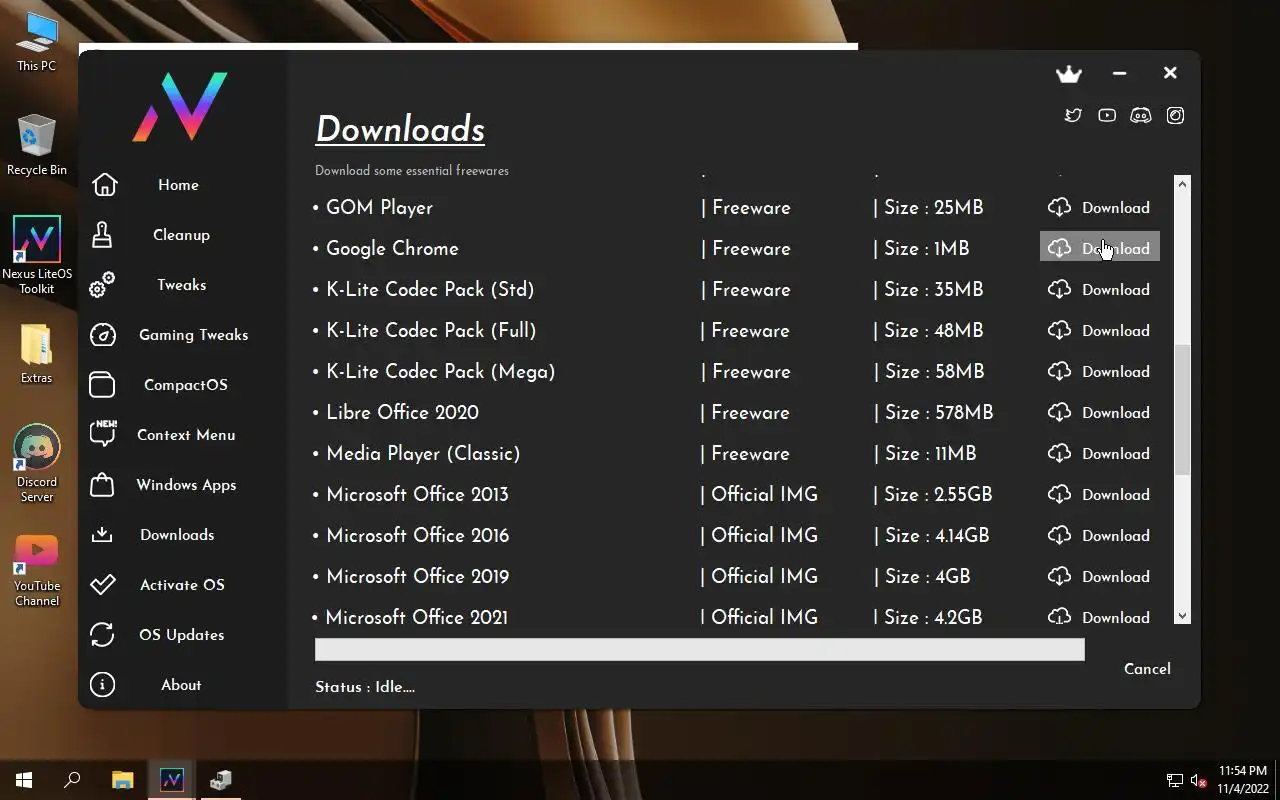Download Google Chrome
The width and height of the screenshot is (1280, 800).
click(x=1100, y=249)
